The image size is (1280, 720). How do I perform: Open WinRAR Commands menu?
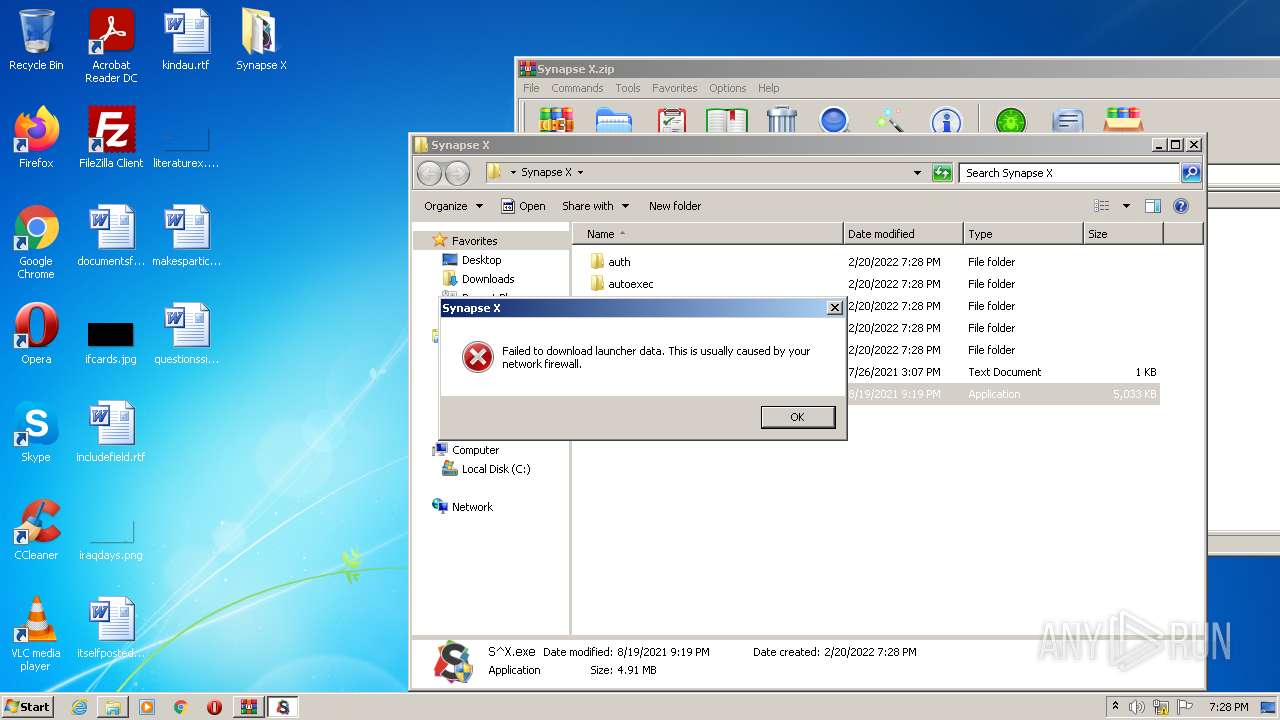[x=577, y=88]
